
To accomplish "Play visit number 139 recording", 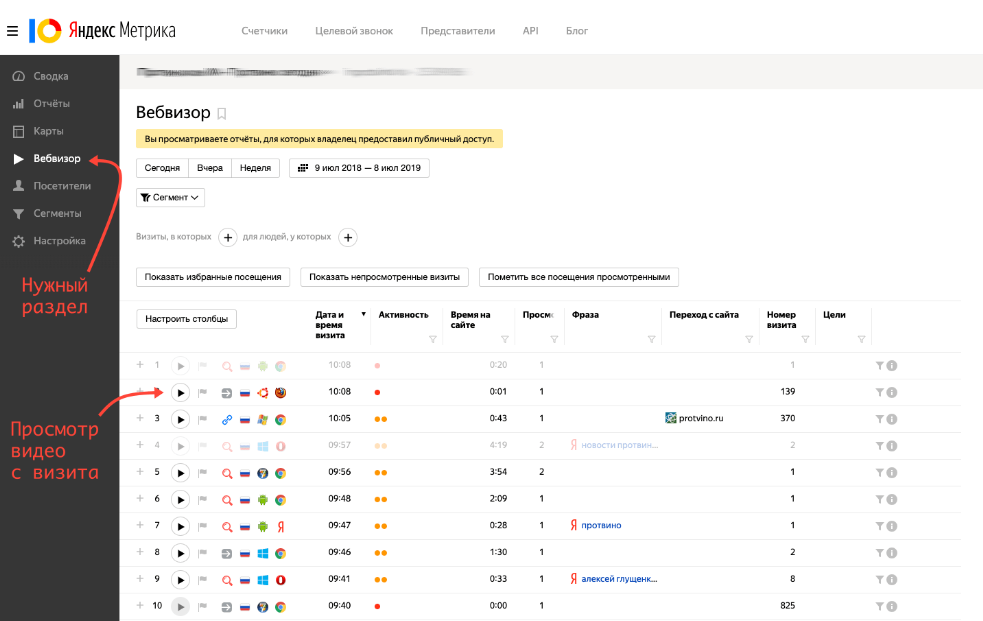I will click(x=181, y=393).
